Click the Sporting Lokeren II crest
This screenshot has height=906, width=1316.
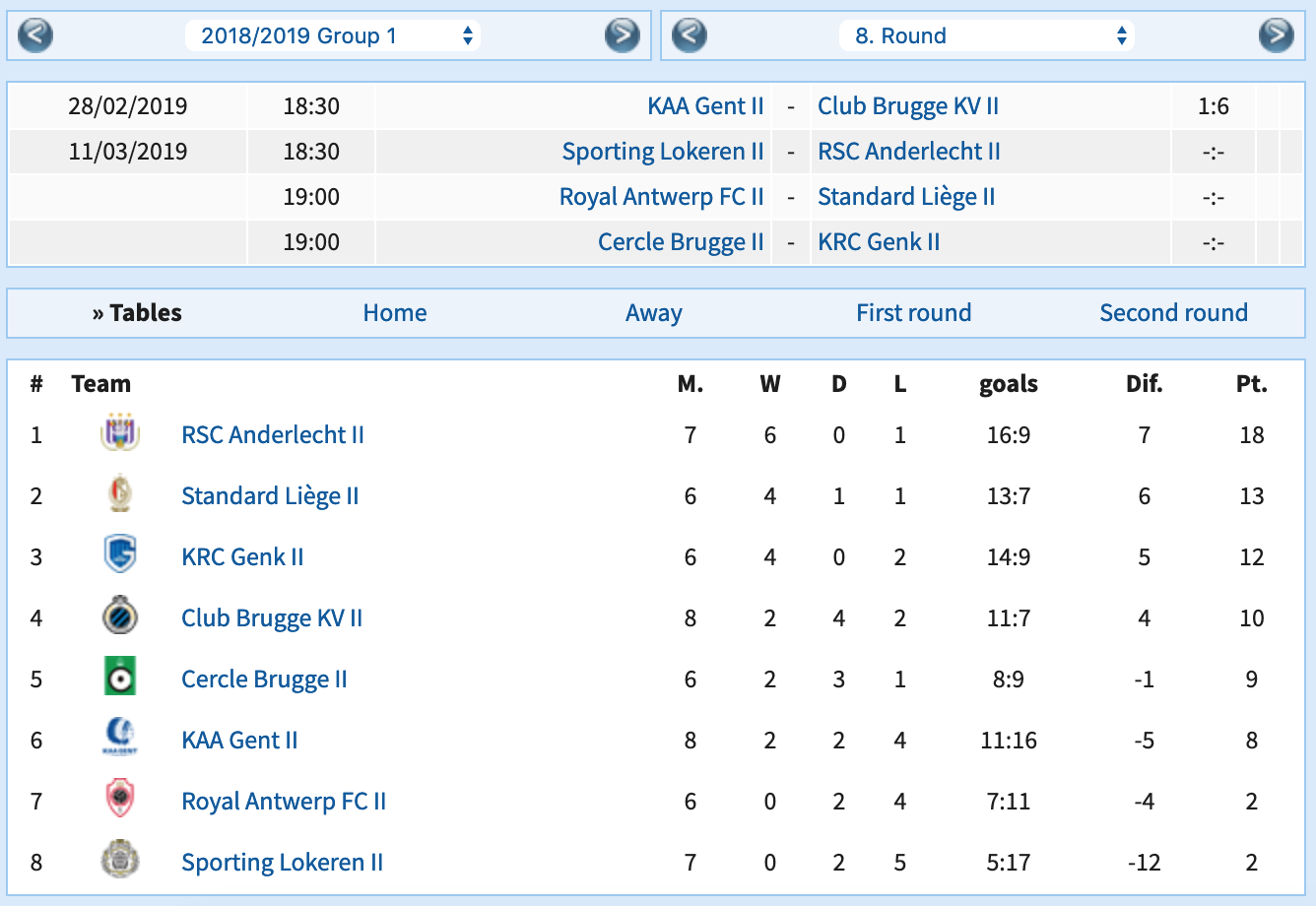coord(120,862)
